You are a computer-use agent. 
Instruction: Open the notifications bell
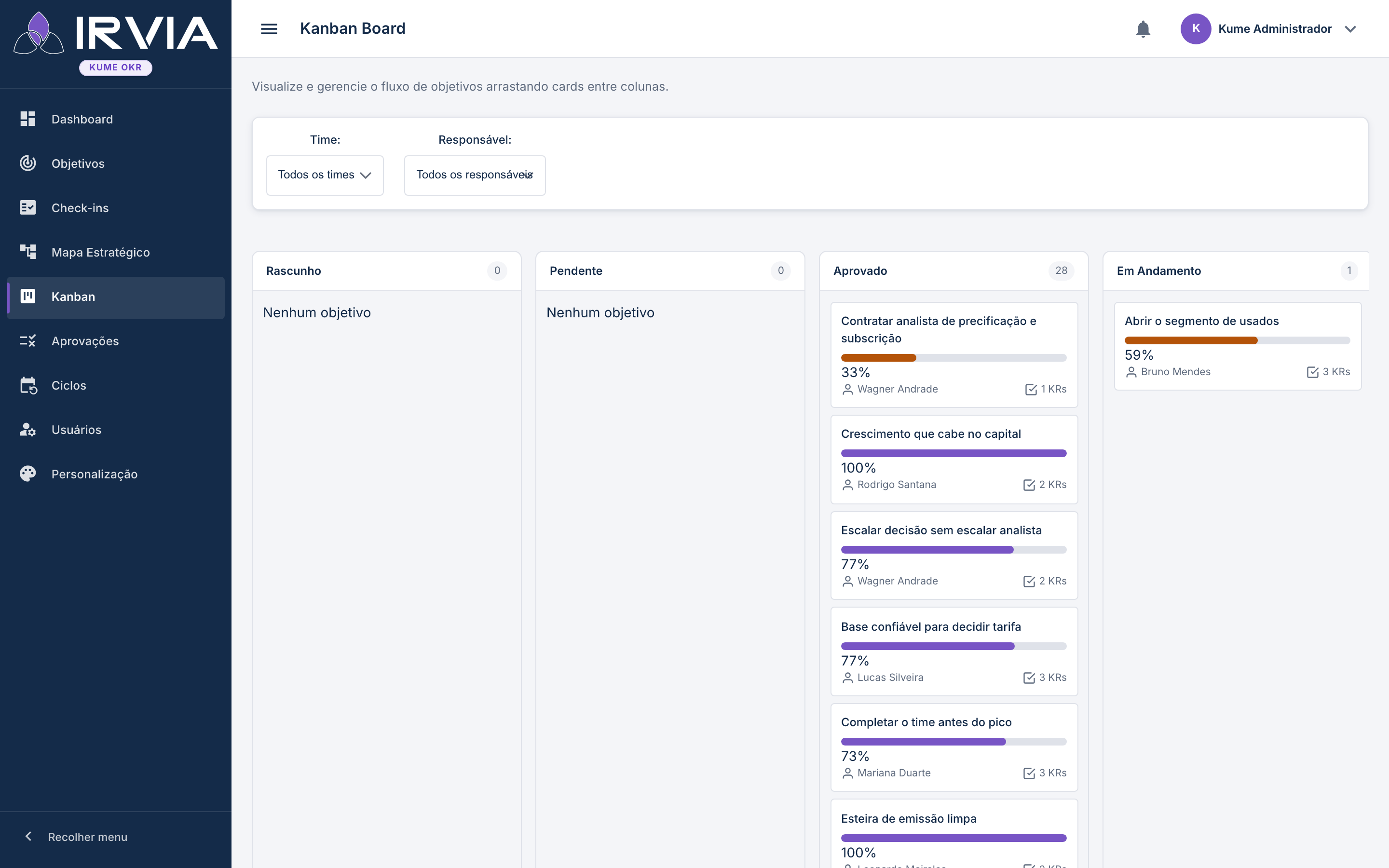coord(1143,29)
